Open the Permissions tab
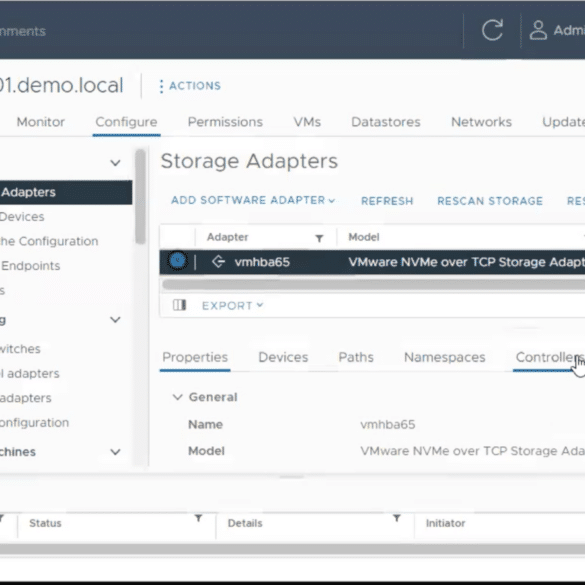 tap(225, 122)
